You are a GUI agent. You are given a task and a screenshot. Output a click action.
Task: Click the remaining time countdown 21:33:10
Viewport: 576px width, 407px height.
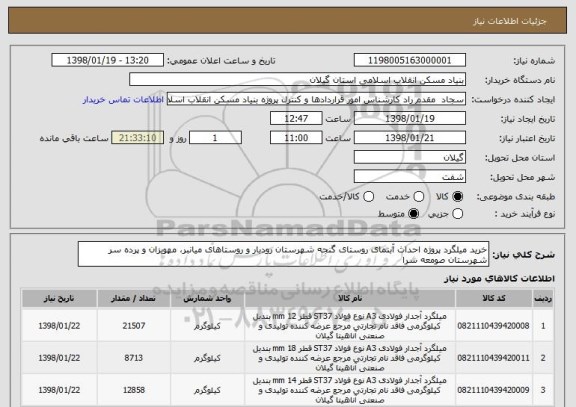point(138,138)
